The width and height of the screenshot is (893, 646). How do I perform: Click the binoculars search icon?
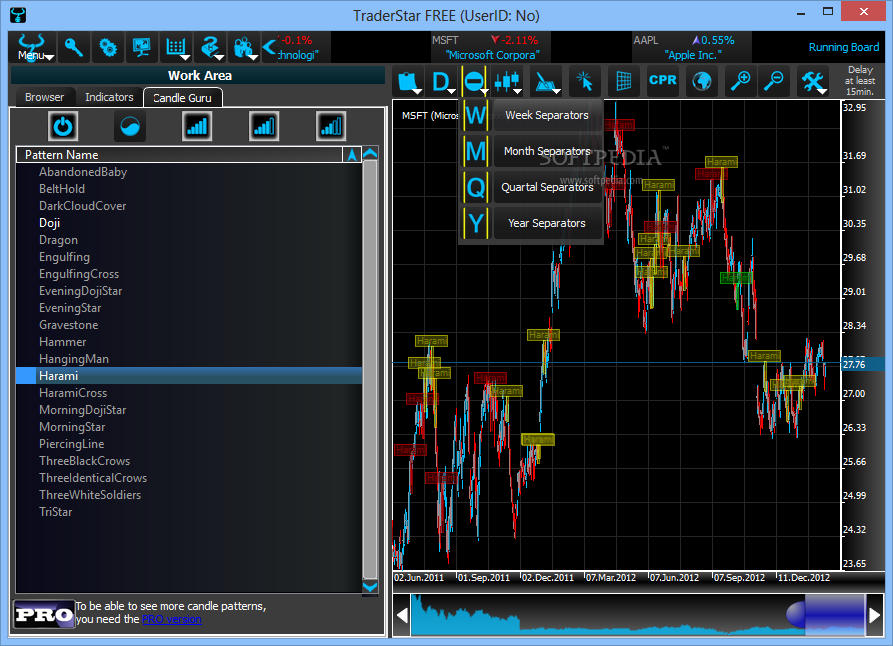(x=244, y=47)
